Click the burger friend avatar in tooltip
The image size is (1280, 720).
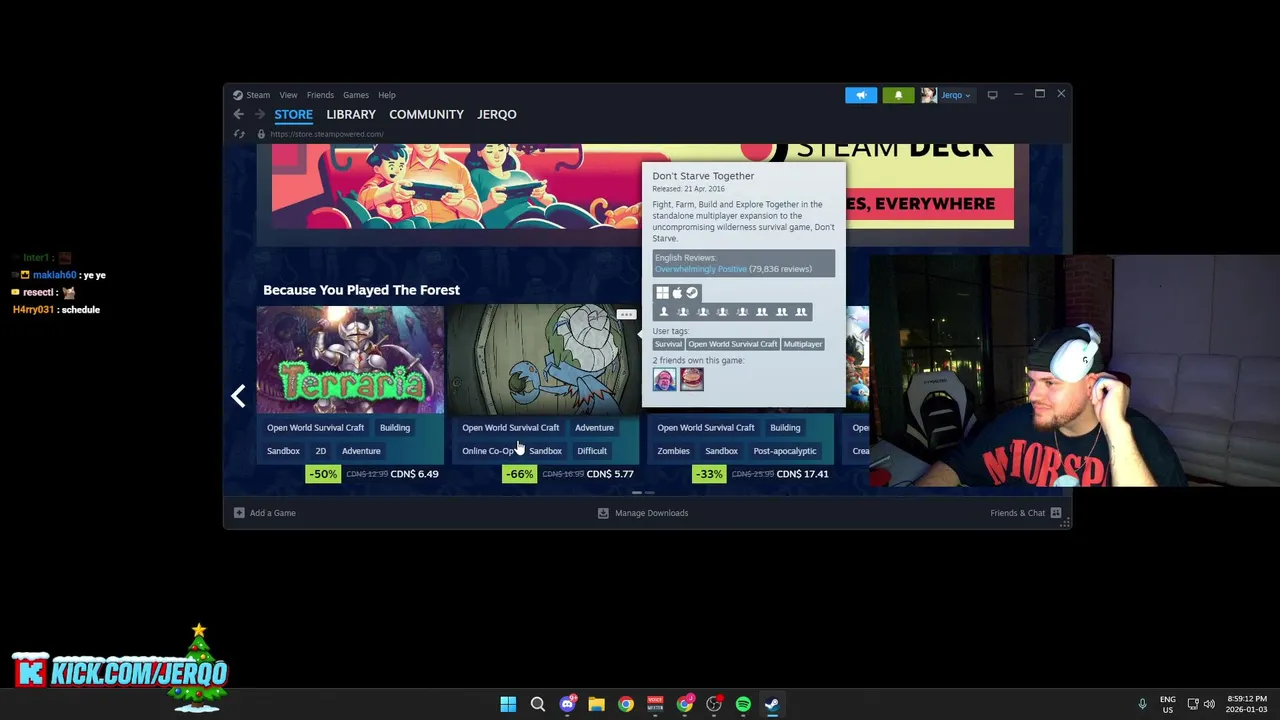692,379
